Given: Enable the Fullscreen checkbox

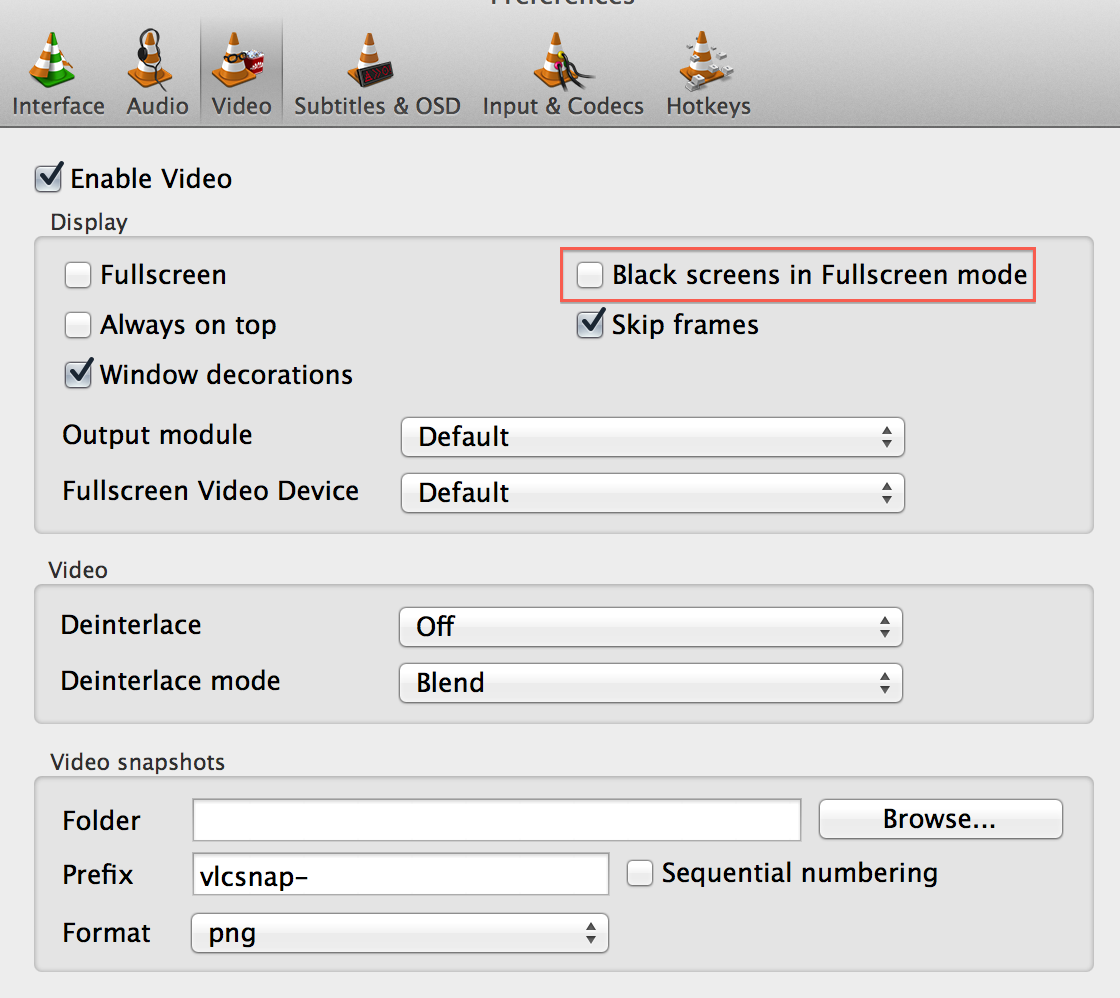Looking at the screenshot, I should (78, 275).
